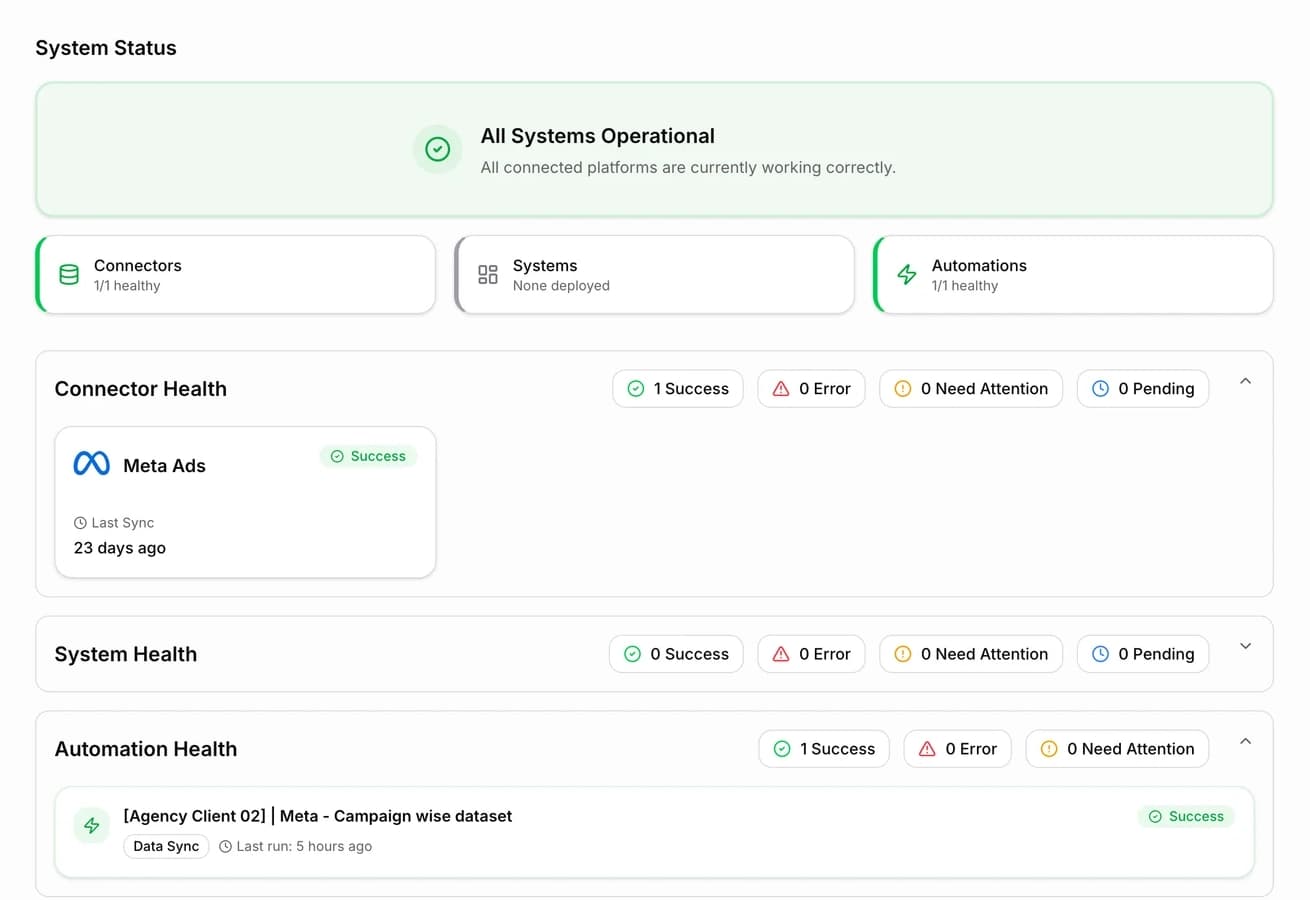The image size is (1310, 900).
Task: Filter Automation Health by 1 Success
Action: pos(824,749)
